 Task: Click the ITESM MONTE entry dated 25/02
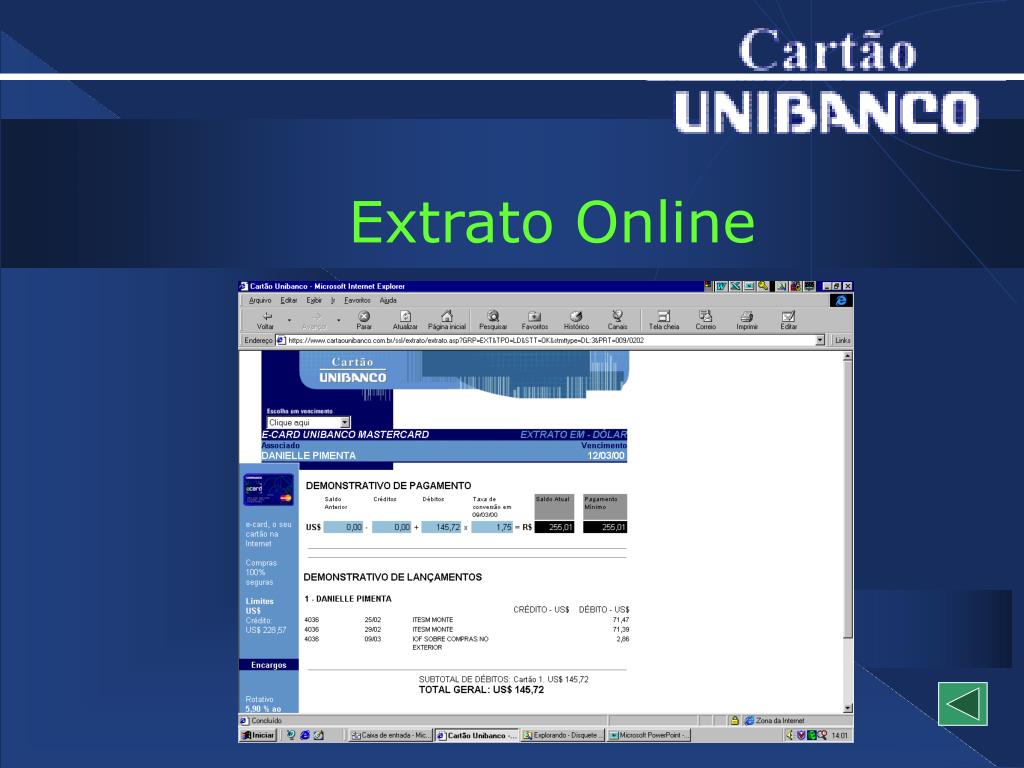[x=467, y=620]
